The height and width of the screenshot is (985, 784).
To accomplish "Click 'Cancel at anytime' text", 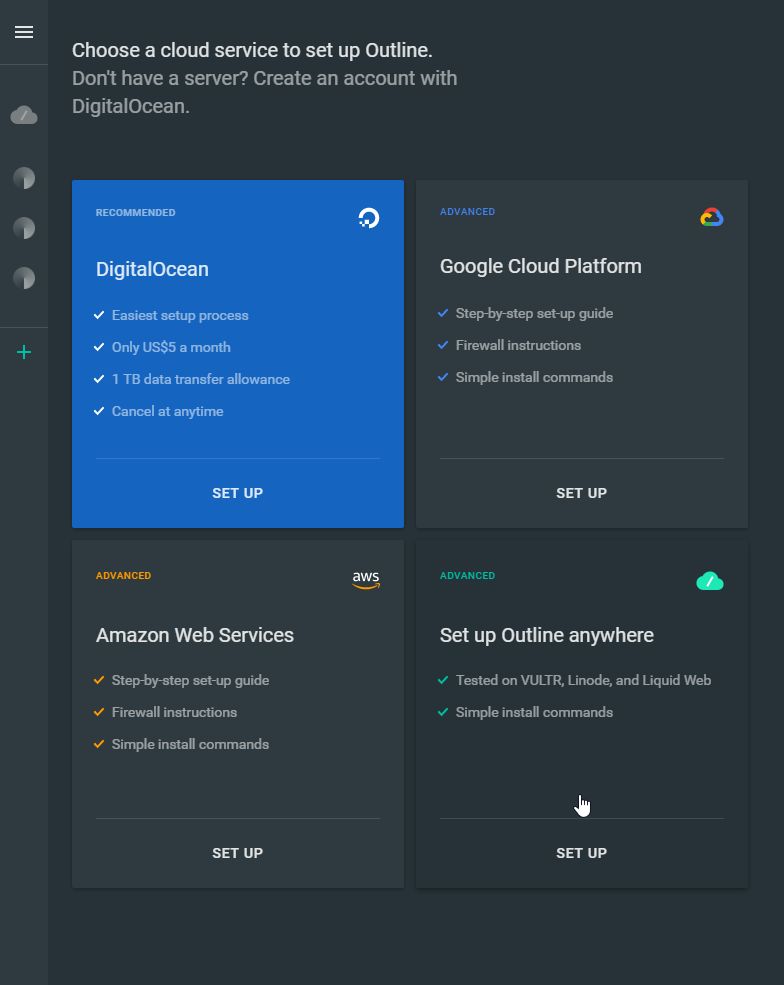I will (x=167, y=411).
